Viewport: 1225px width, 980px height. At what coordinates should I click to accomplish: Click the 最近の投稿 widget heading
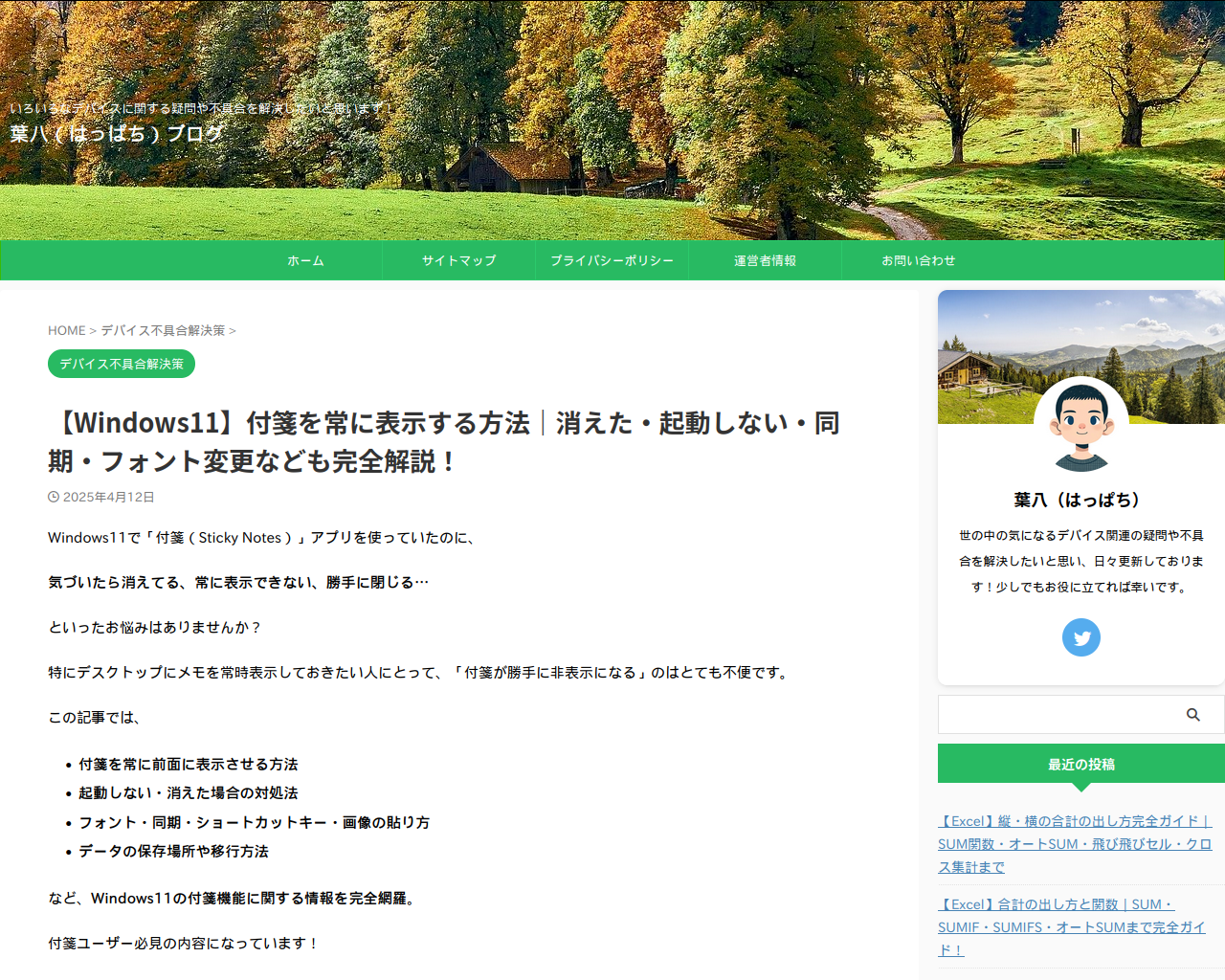click(x=1081, y=764)
